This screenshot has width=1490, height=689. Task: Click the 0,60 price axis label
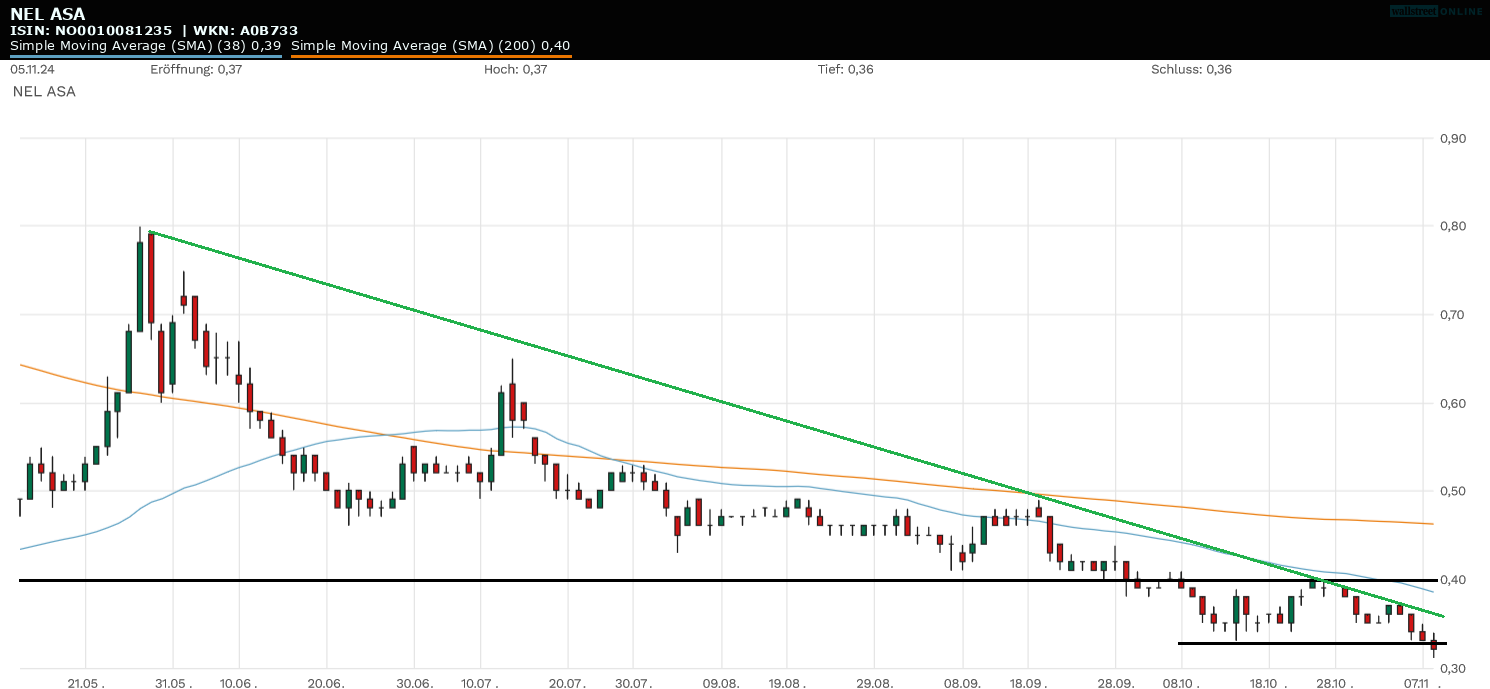tap(1452, 403)
